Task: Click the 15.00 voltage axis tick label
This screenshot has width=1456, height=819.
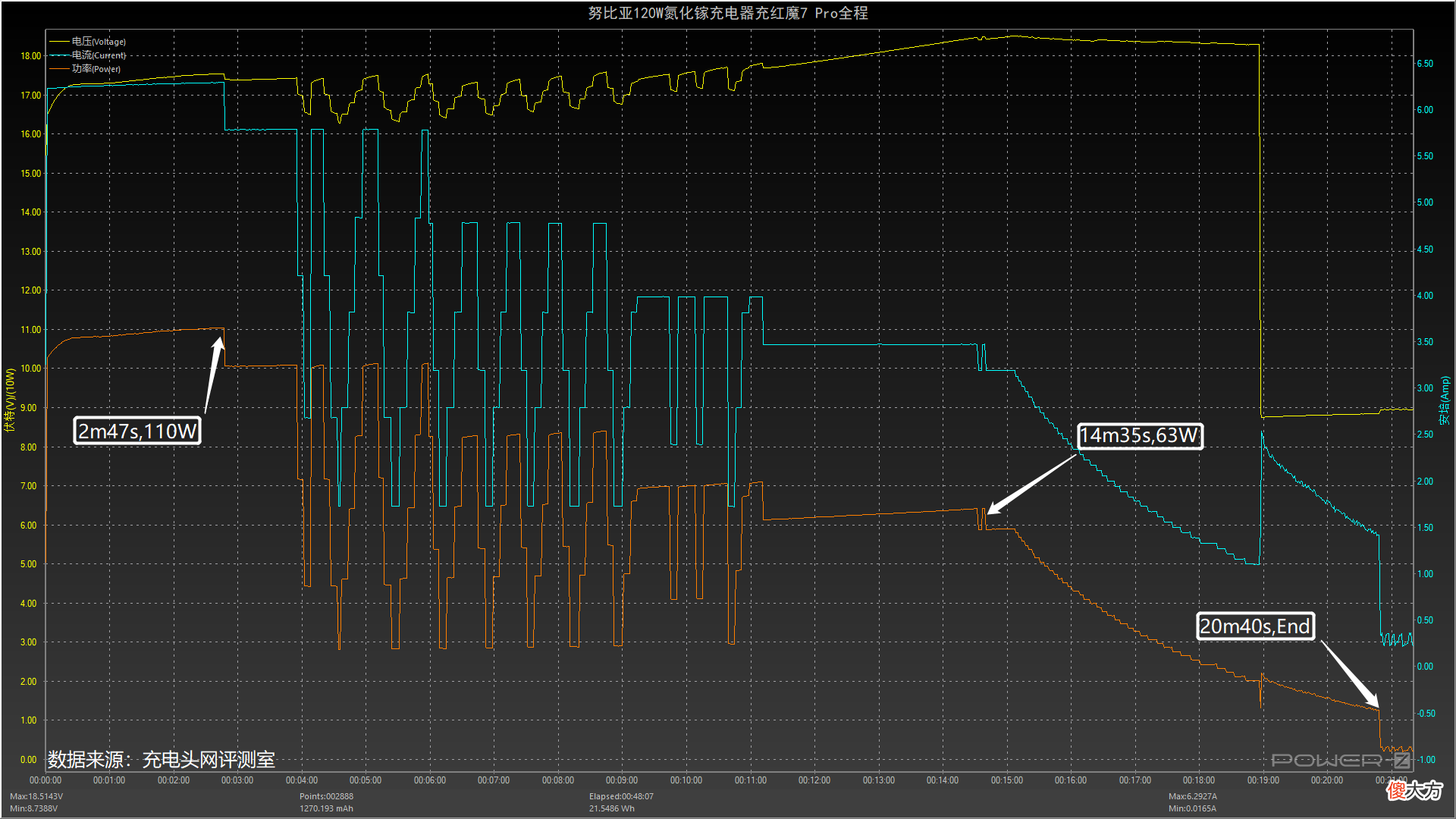Action: 31,174
